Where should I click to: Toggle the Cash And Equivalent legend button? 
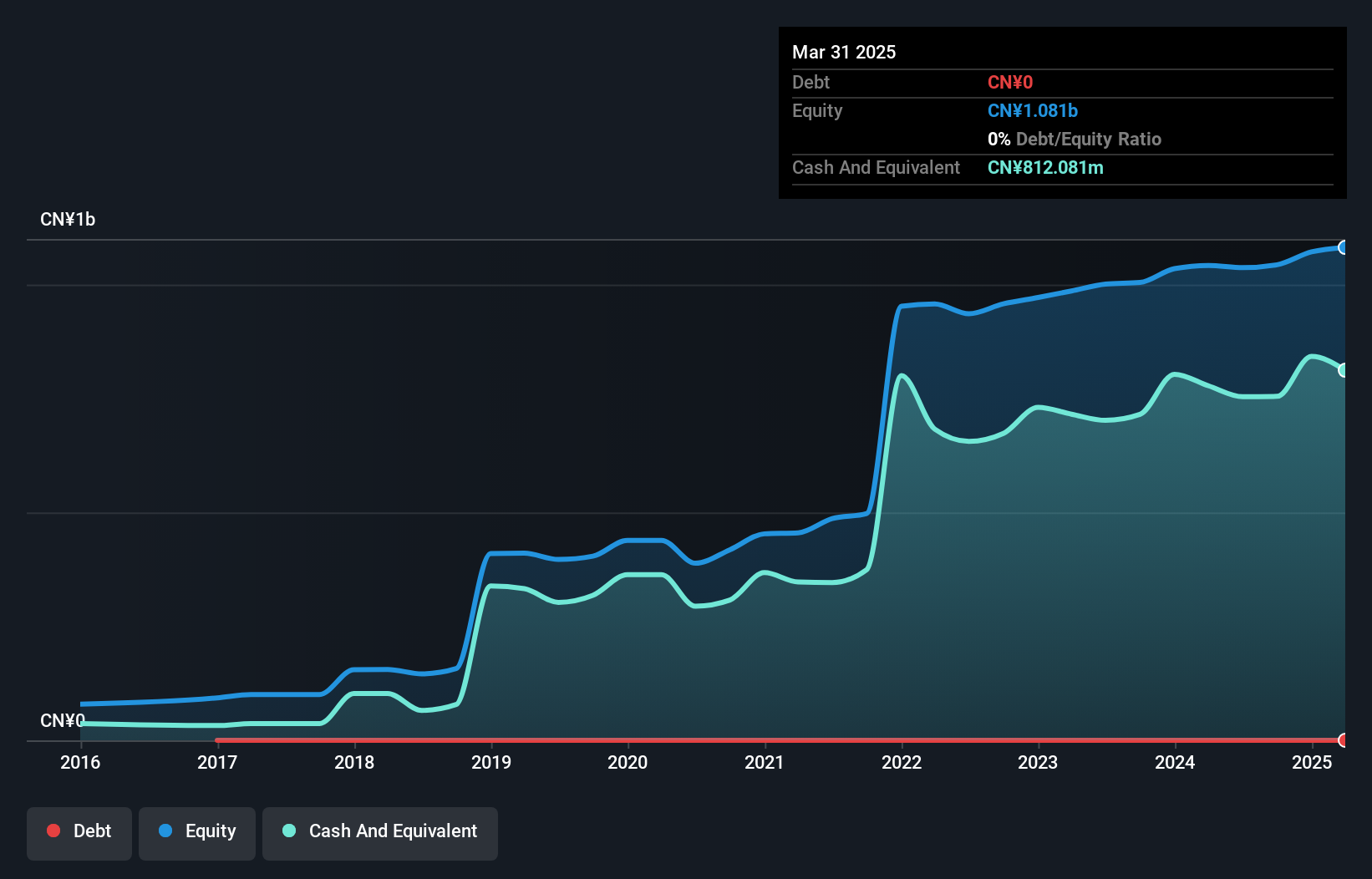[380, 833]
